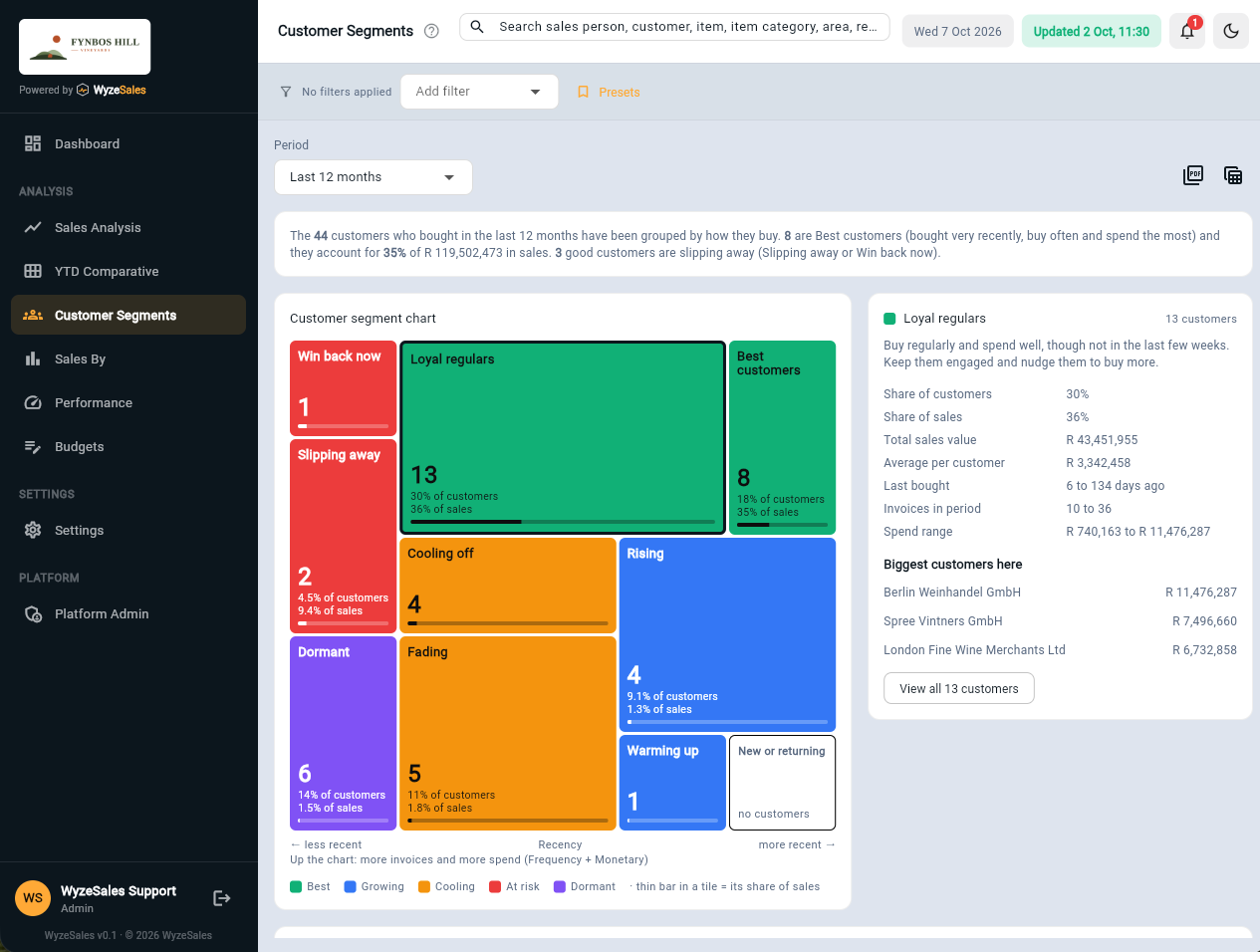Click the Platform Admin shield icon

click(x=33, y=613)
